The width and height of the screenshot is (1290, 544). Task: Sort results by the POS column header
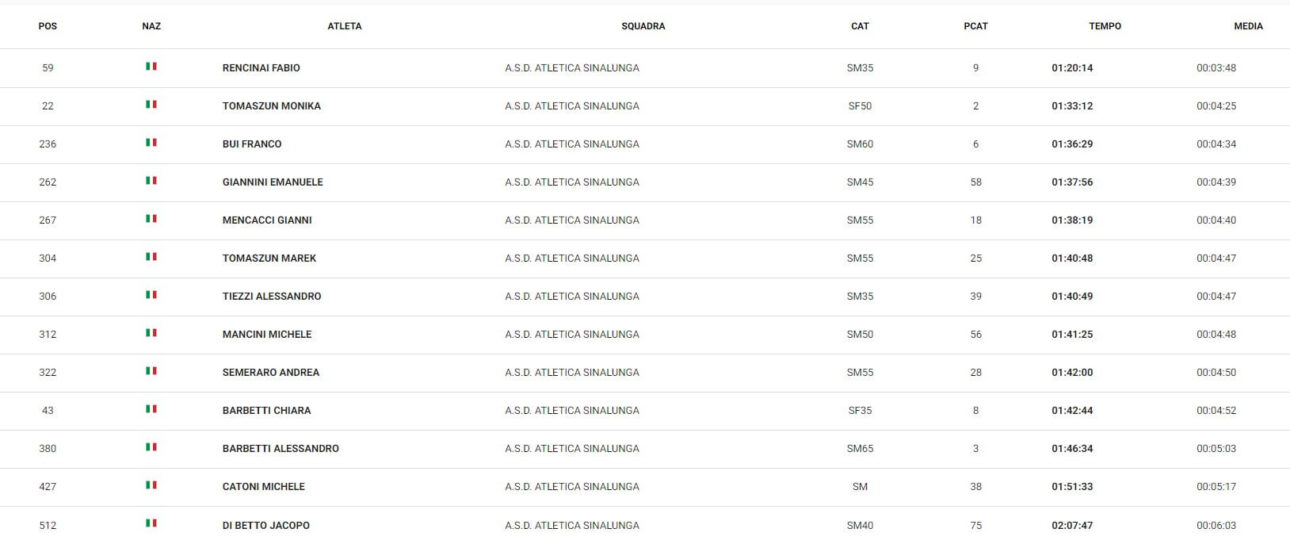[x=47, y=26]
